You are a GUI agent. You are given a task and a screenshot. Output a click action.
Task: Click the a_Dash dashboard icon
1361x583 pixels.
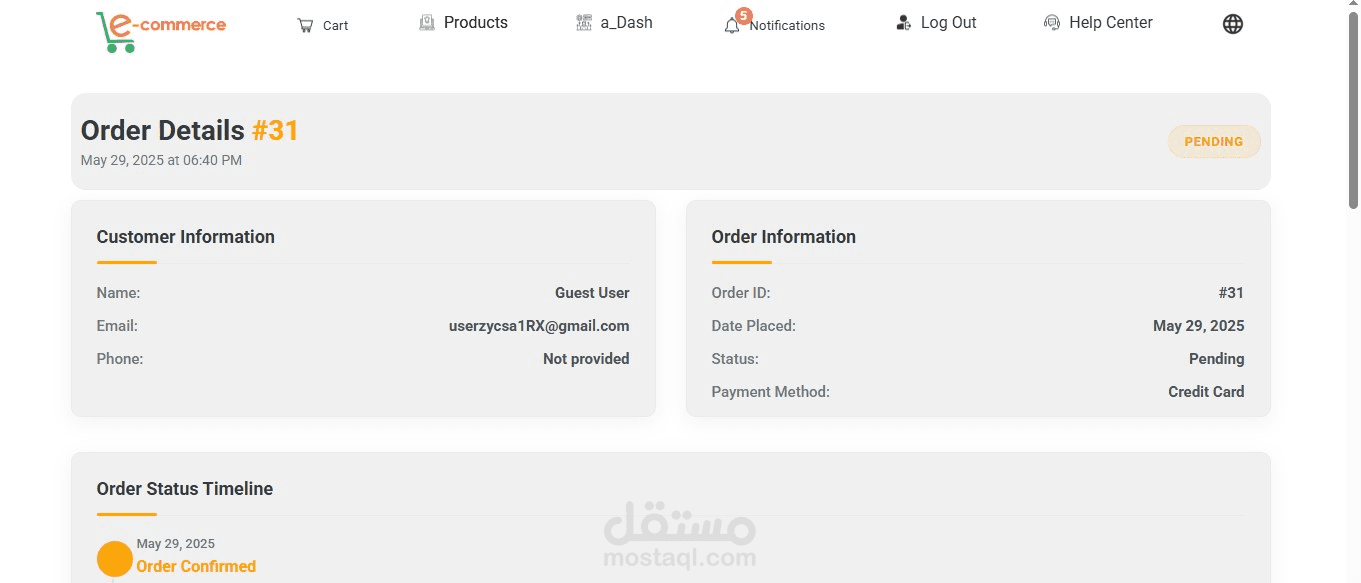click(x=584, y=22)
